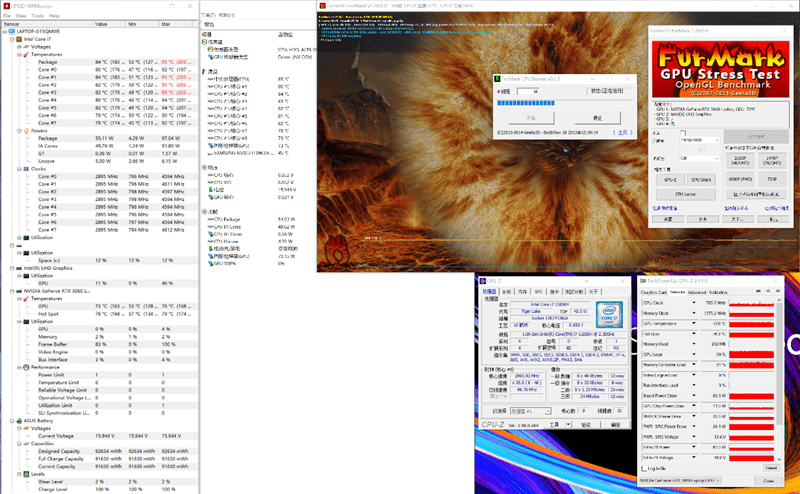Click the thermometer icon beside CPU Temperatures

tap(26, 54)
